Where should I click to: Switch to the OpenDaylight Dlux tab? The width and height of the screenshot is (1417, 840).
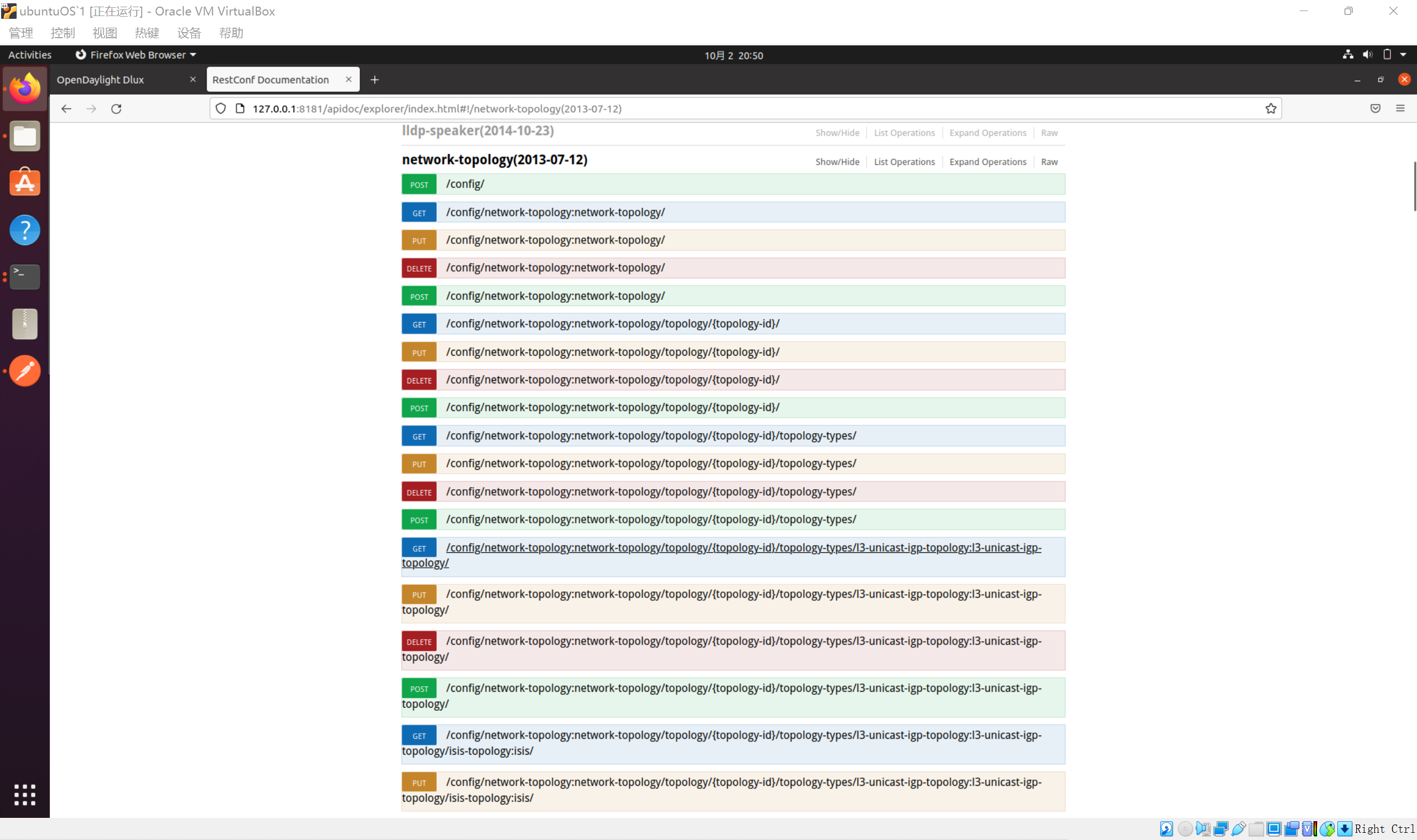[x=101, y=80]
